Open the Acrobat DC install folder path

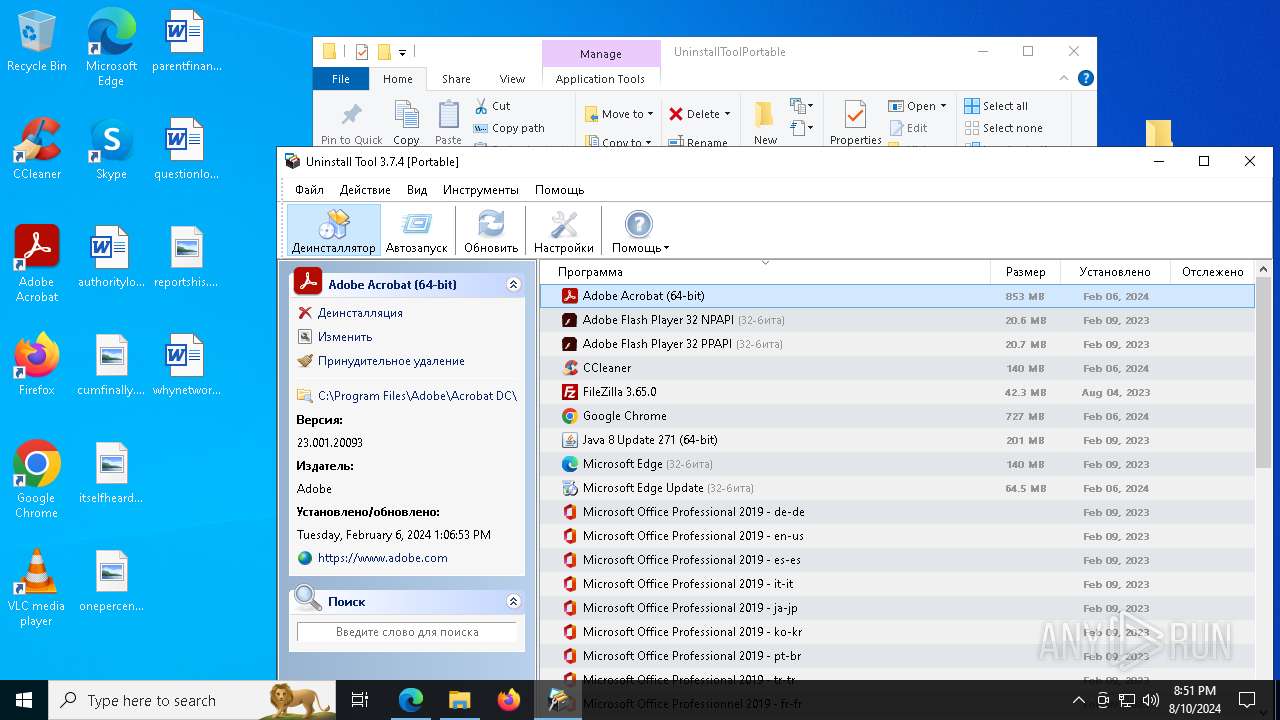tap(417, 396)
